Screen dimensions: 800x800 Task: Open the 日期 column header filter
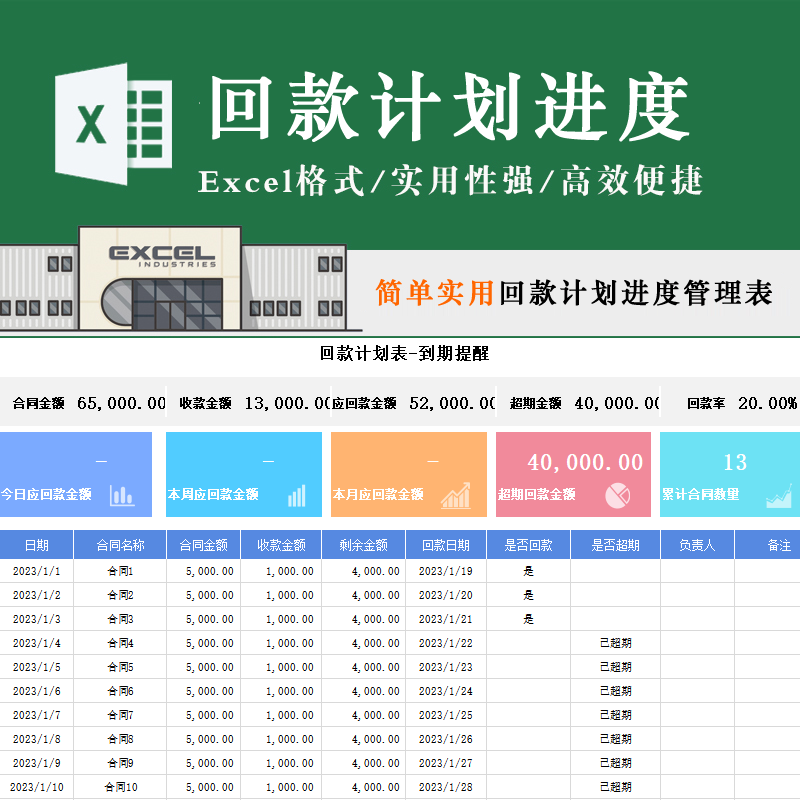coord(38,543)
